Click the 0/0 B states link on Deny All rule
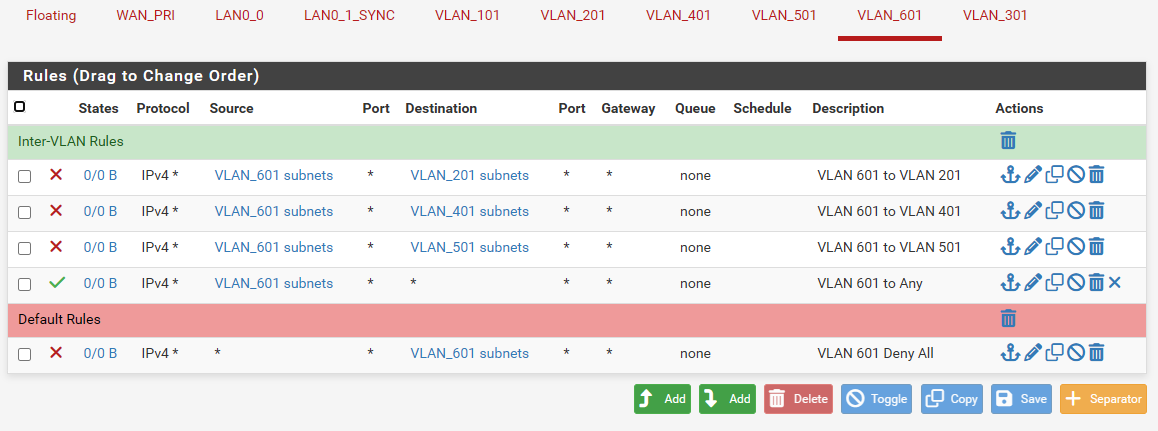 [100, 353]
